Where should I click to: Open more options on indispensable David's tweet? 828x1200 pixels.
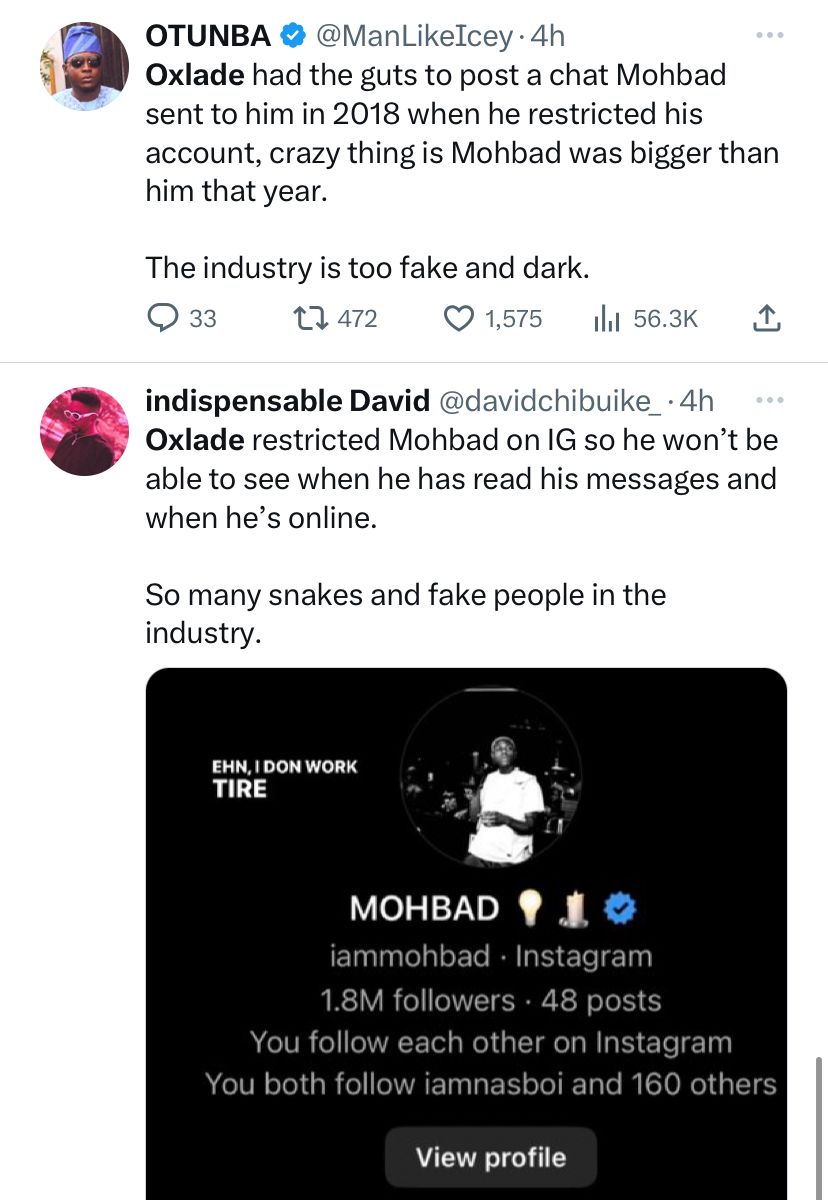[768, 401]
